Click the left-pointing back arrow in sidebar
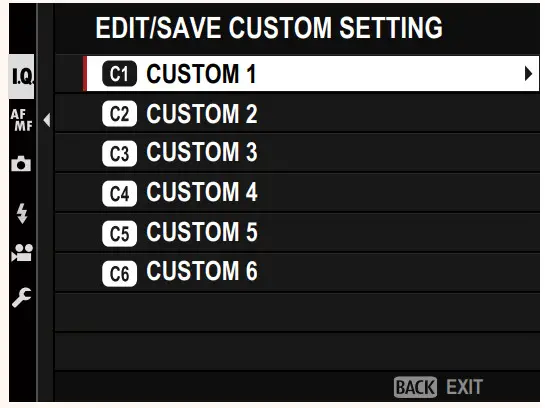This screenshot has height=408, width=545. click(x=47, y=120)
